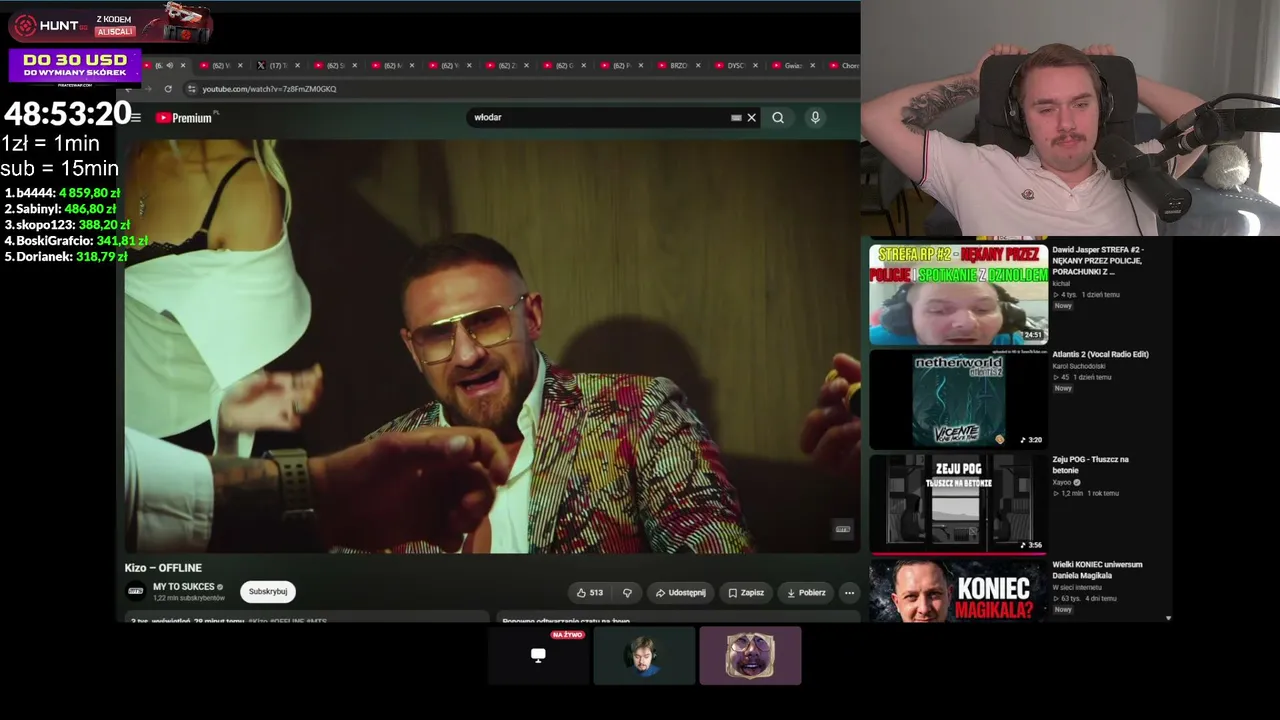Close the BRZO browser tab
Viewport: 1280px width, 720px height.
(697, 66)
